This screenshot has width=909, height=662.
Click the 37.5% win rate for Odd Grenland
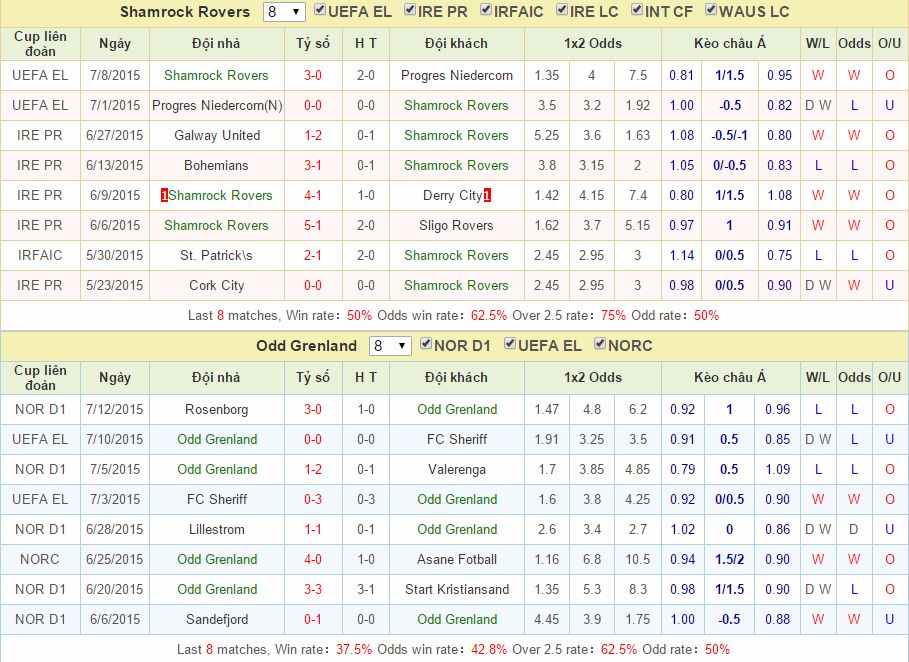point(354,650)
